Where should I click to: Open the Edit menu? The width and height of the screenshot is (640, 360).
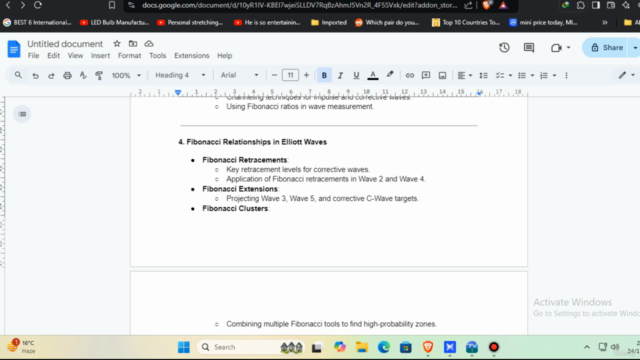(53, 56)
